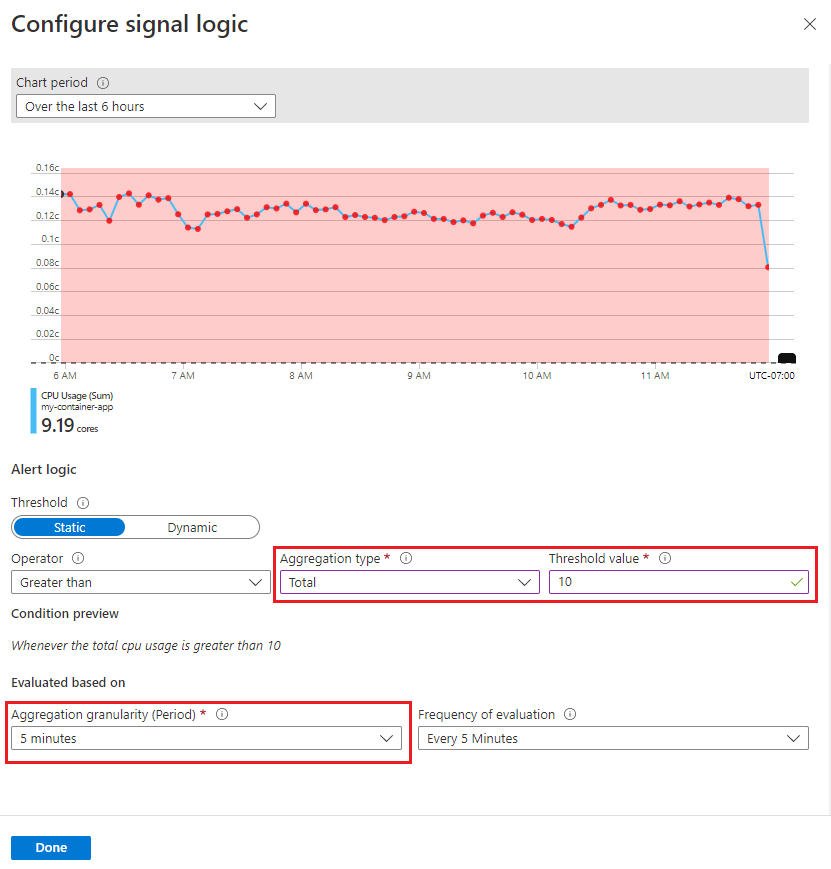Click the green checkmark beside threshold value
The width and height of the screenshot is (831, 869).
pos(796,581)
